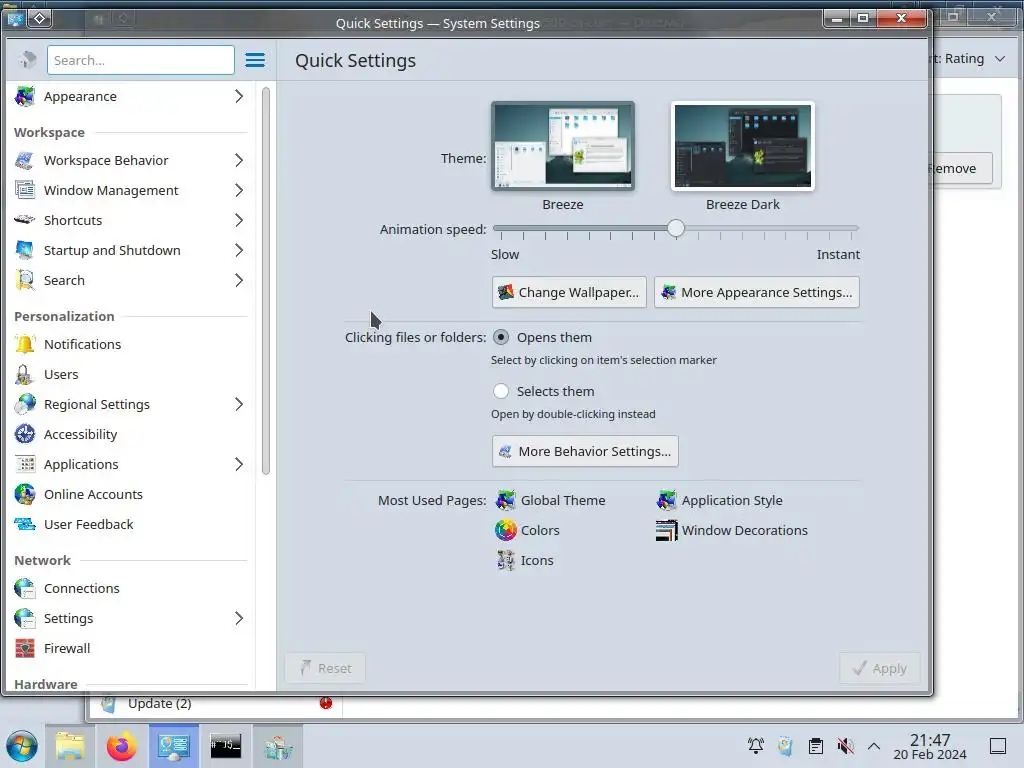This screenshot has width=1024, height=768.
Task: Click the Startup and Shutdown icon
Action: pyautogui.click(x=25, y=250)
